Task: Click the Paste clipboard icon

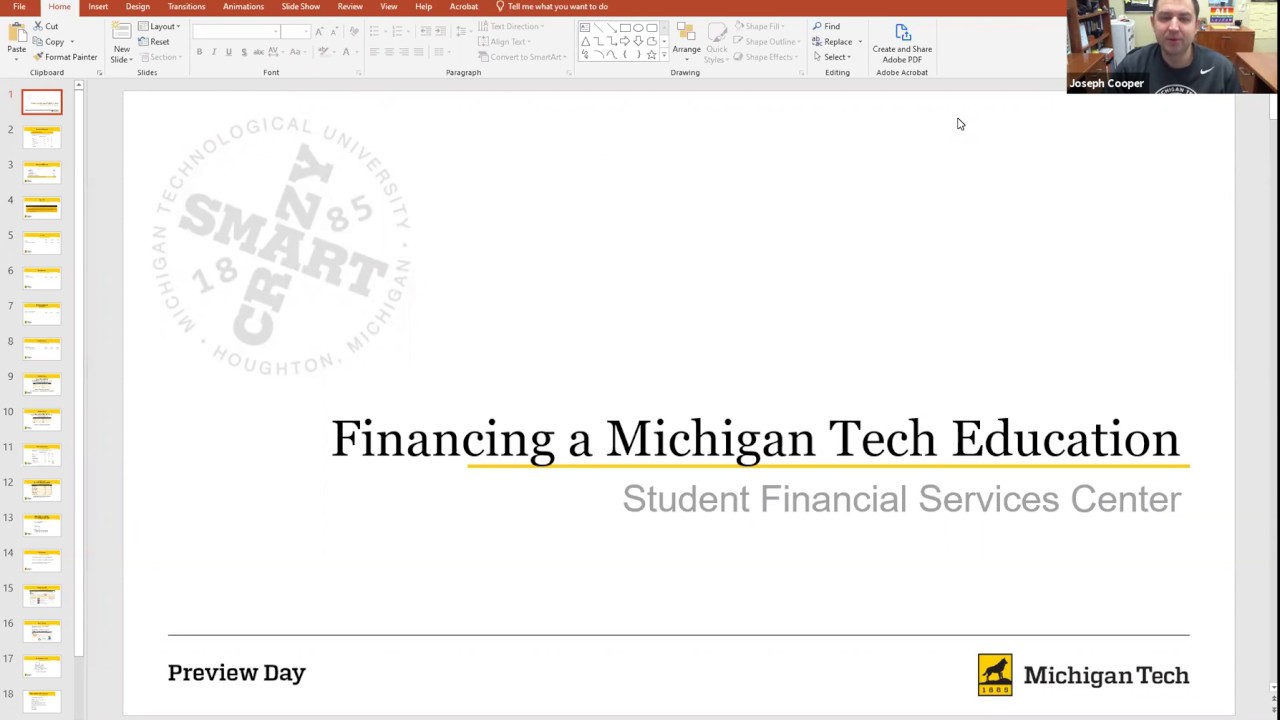Action: coord(16,33)
